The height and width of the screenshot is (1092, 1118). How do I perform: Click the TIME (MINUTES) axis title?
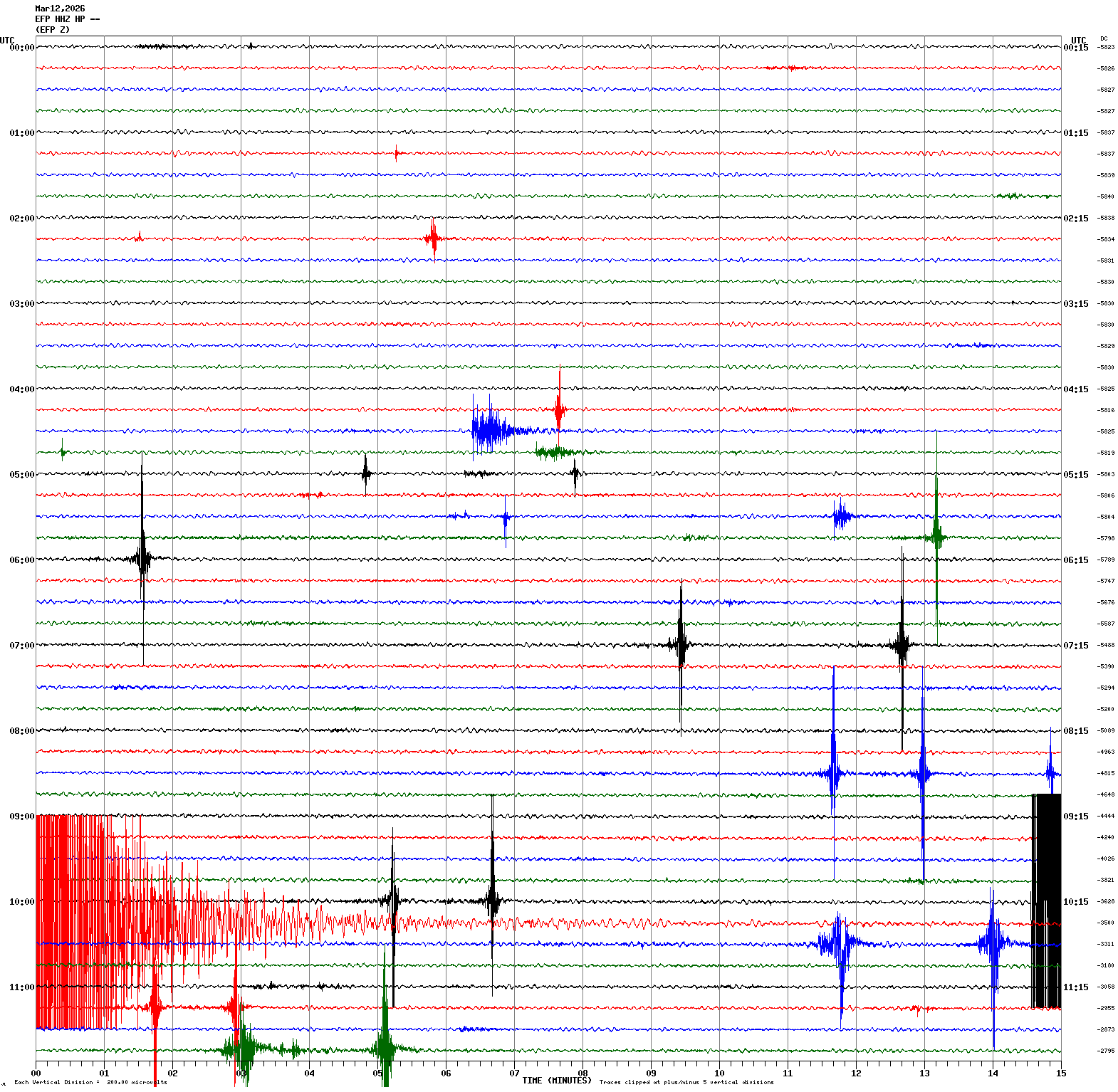click(556, 1081)
